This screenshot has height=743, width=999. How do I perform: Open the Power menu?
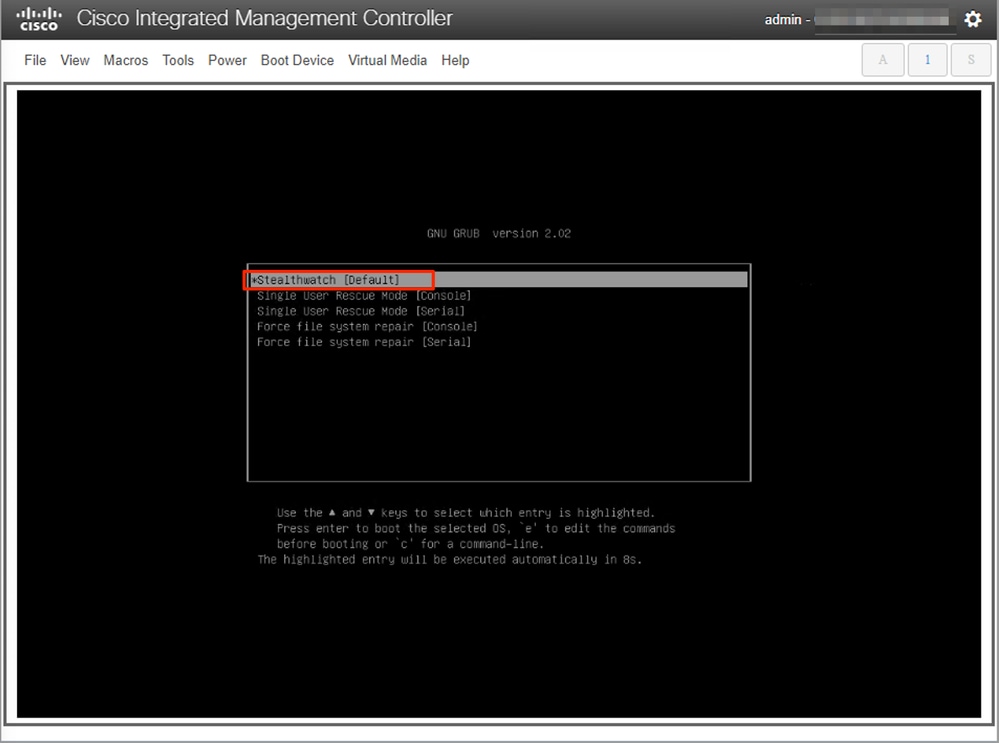(227, 60)
